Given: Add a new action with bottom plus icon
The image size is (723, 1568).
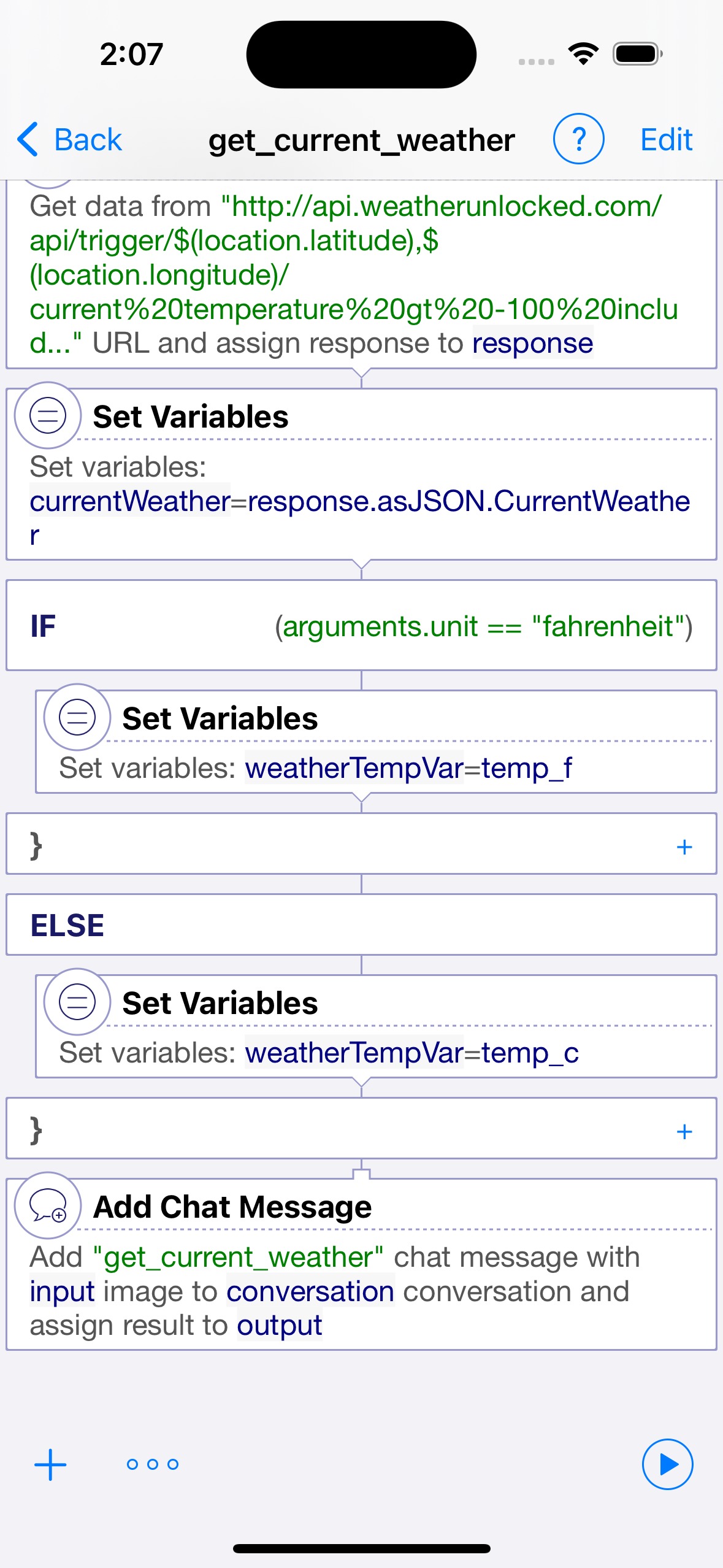Looking at the screenshot, I should (x=50, y=1465).
